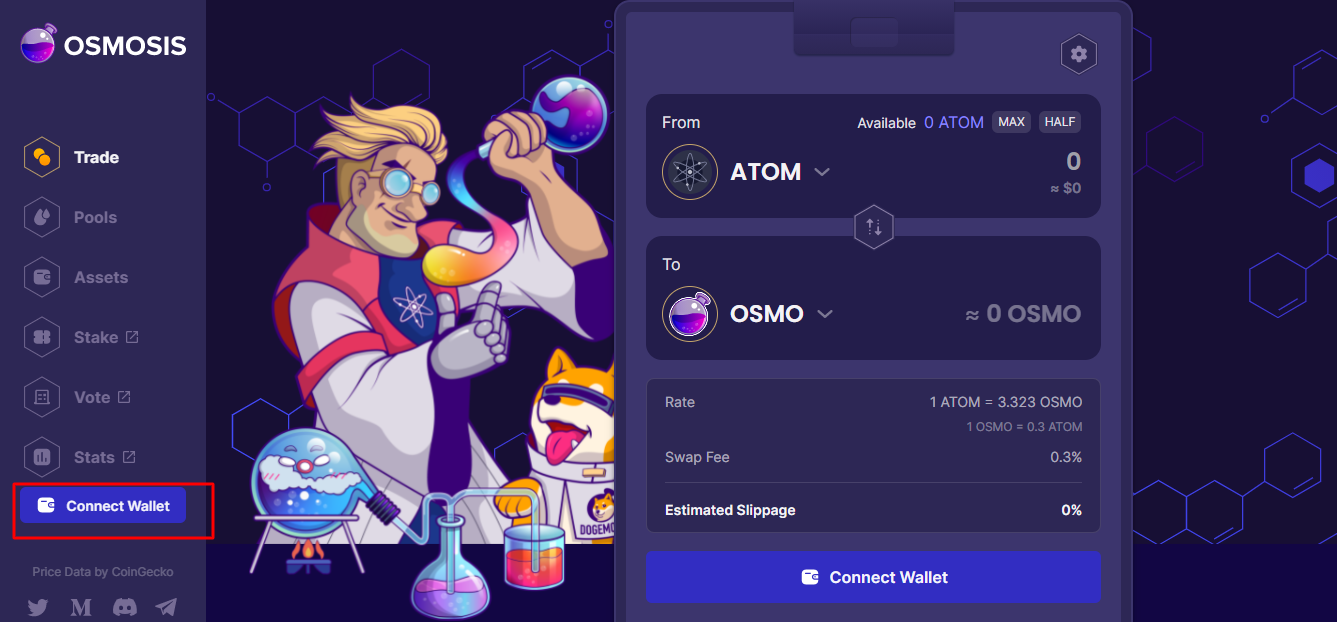Click the Osmosis logo

pos(103,45)
